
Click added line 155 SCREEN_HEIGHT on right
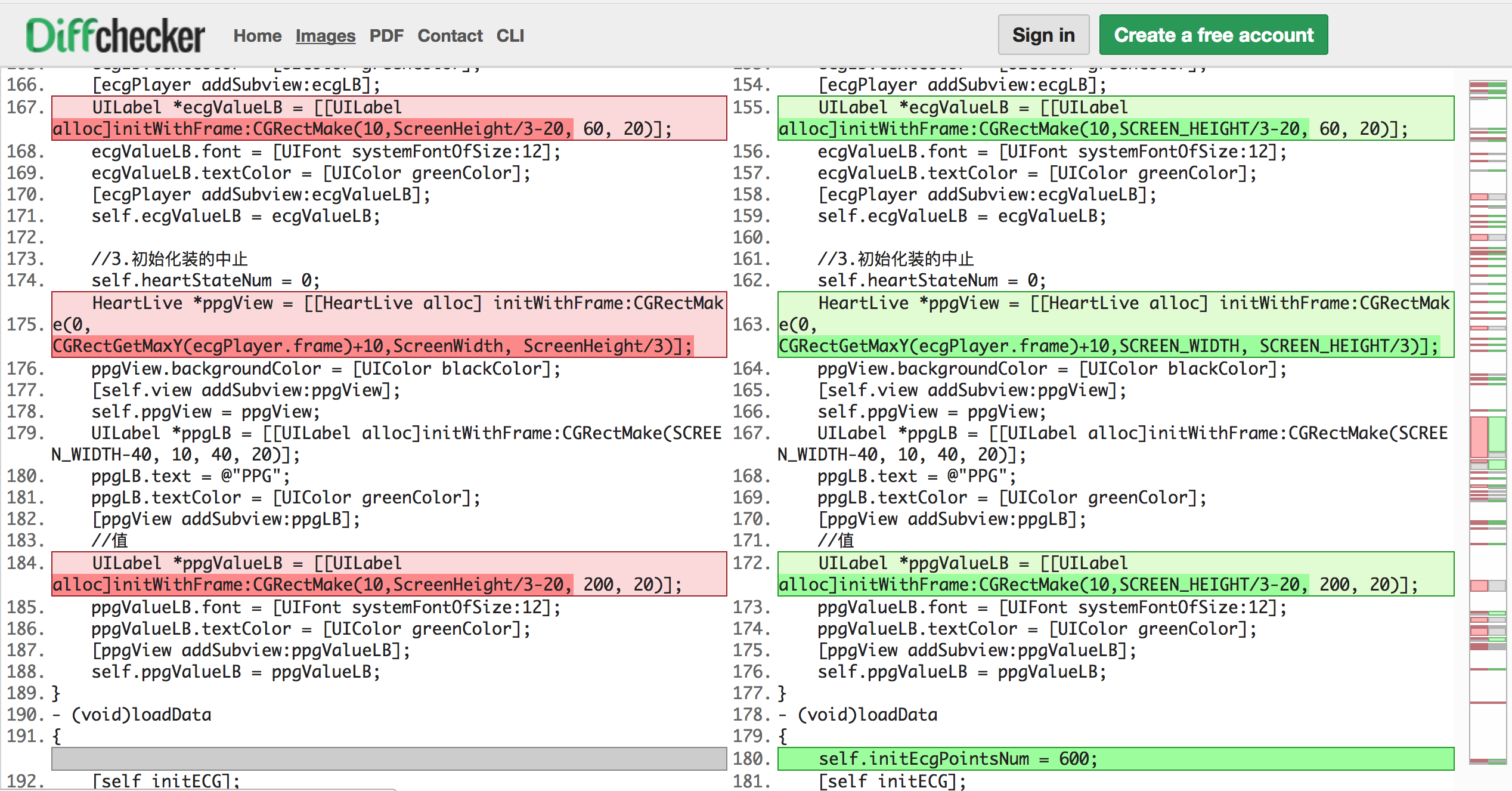coord(1115,118)
